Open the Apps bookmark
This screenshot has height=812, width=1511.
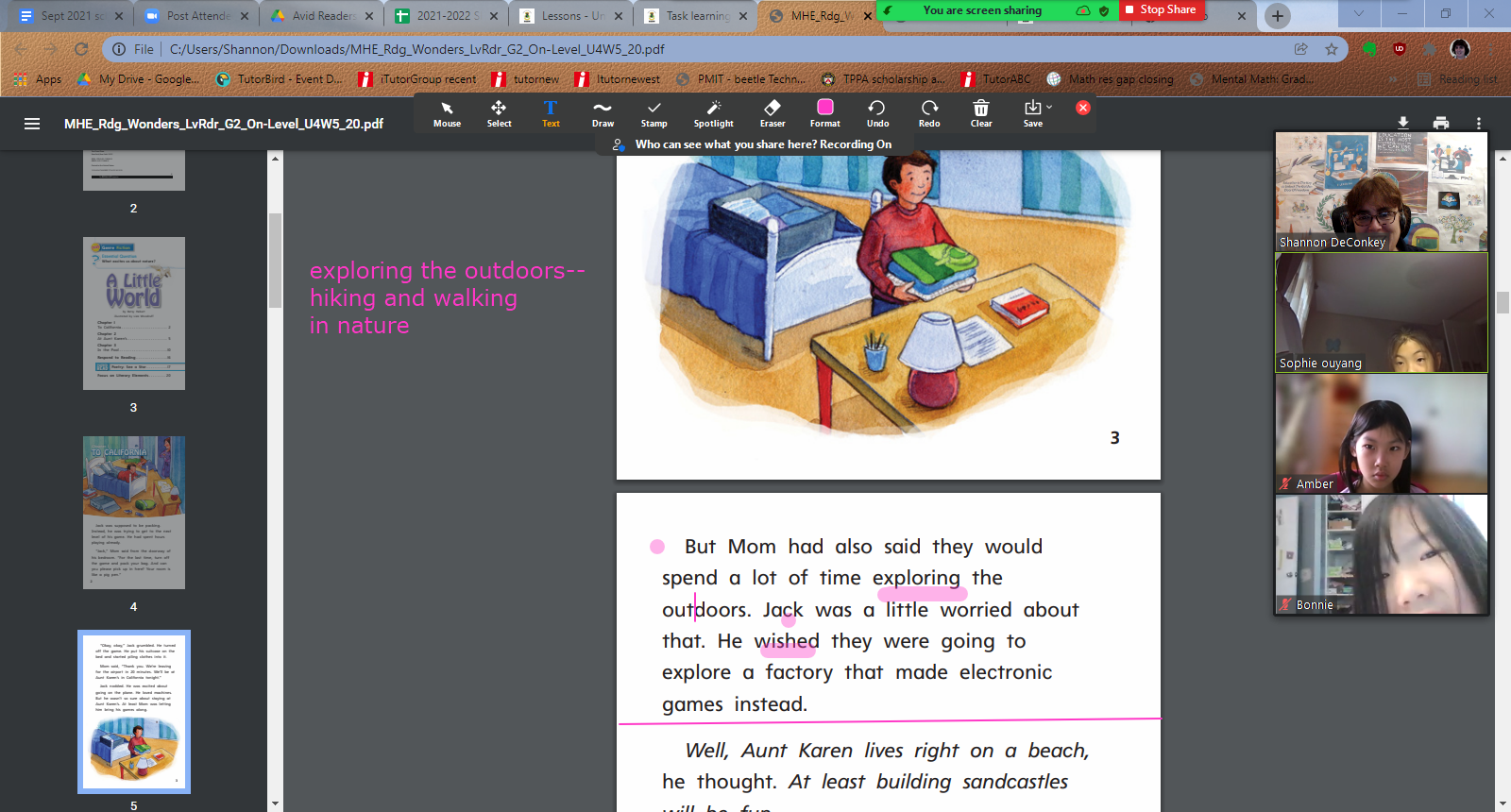[38, 79]
